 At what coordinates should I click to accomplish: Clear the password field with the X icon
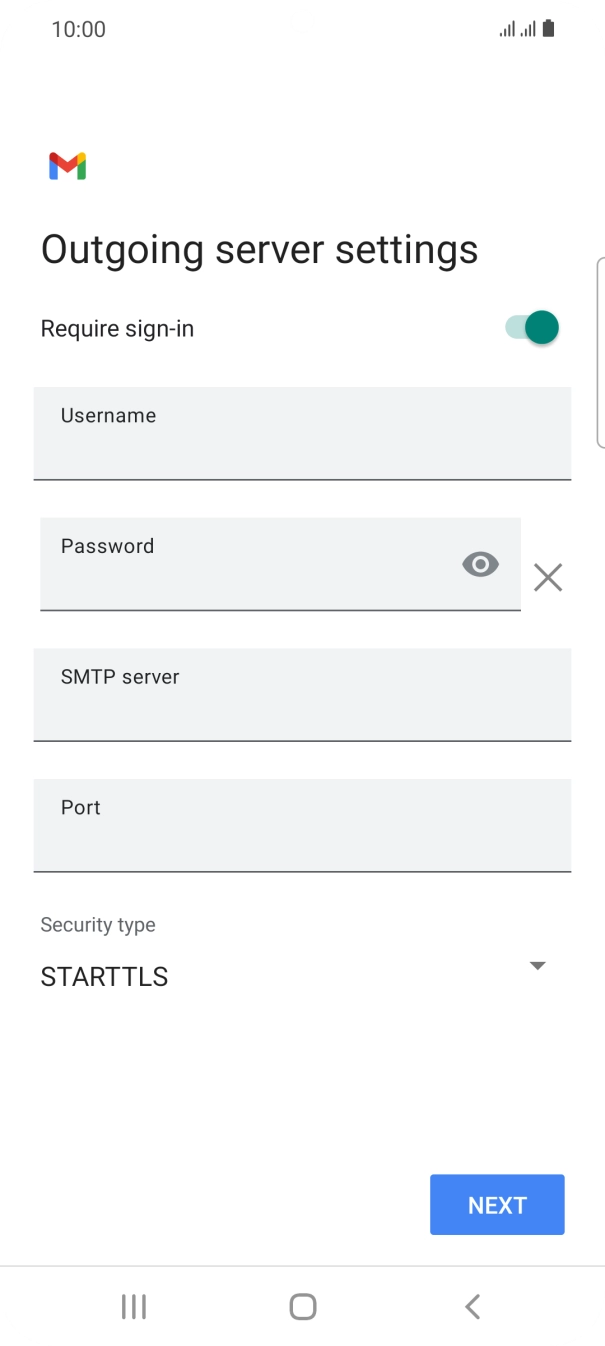tap(547, 577)
